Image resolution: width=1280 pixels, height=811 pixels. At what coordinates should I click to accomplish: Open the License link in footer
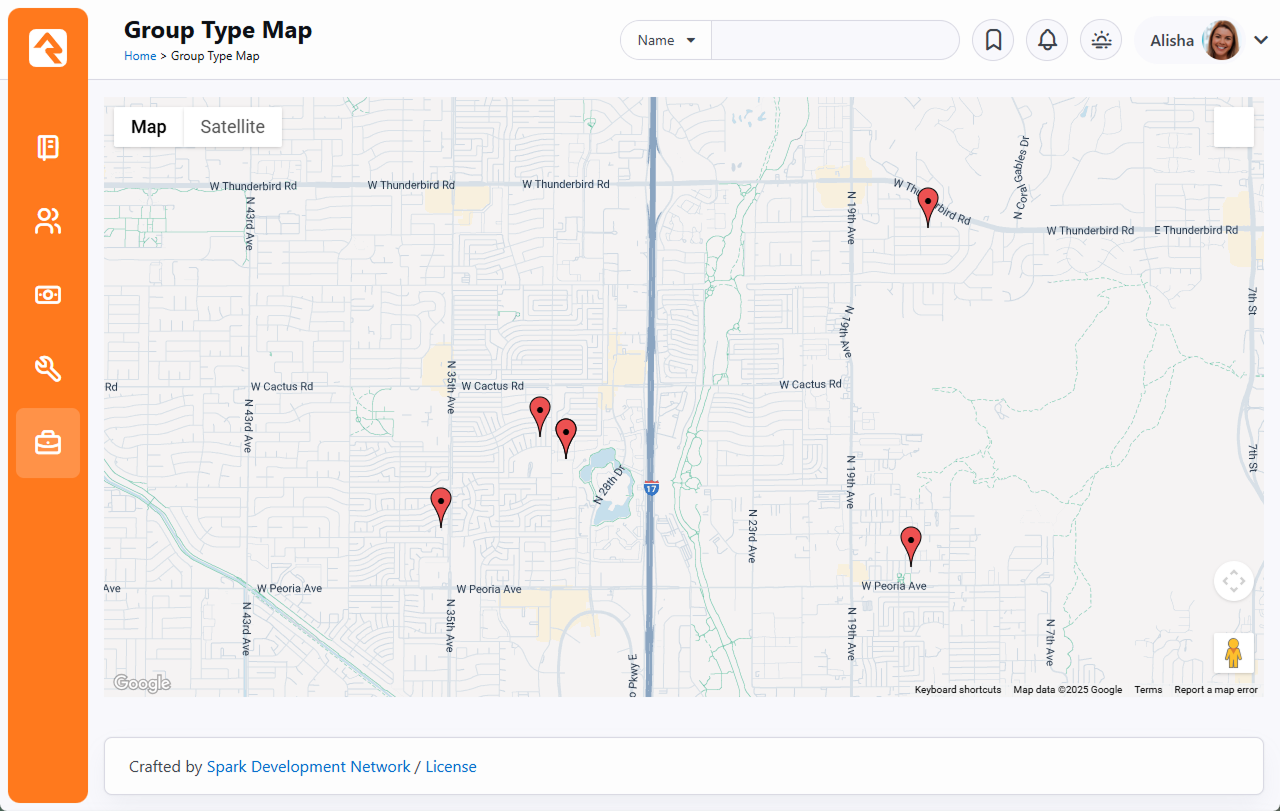pyautogui.click(x=451, y=767)
